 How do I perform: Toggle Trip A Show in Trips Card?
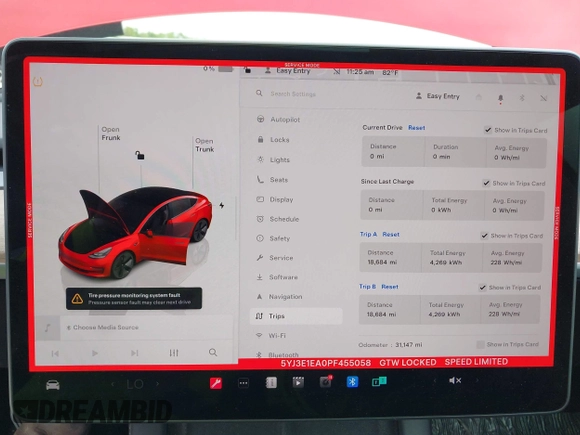[484, 236]
